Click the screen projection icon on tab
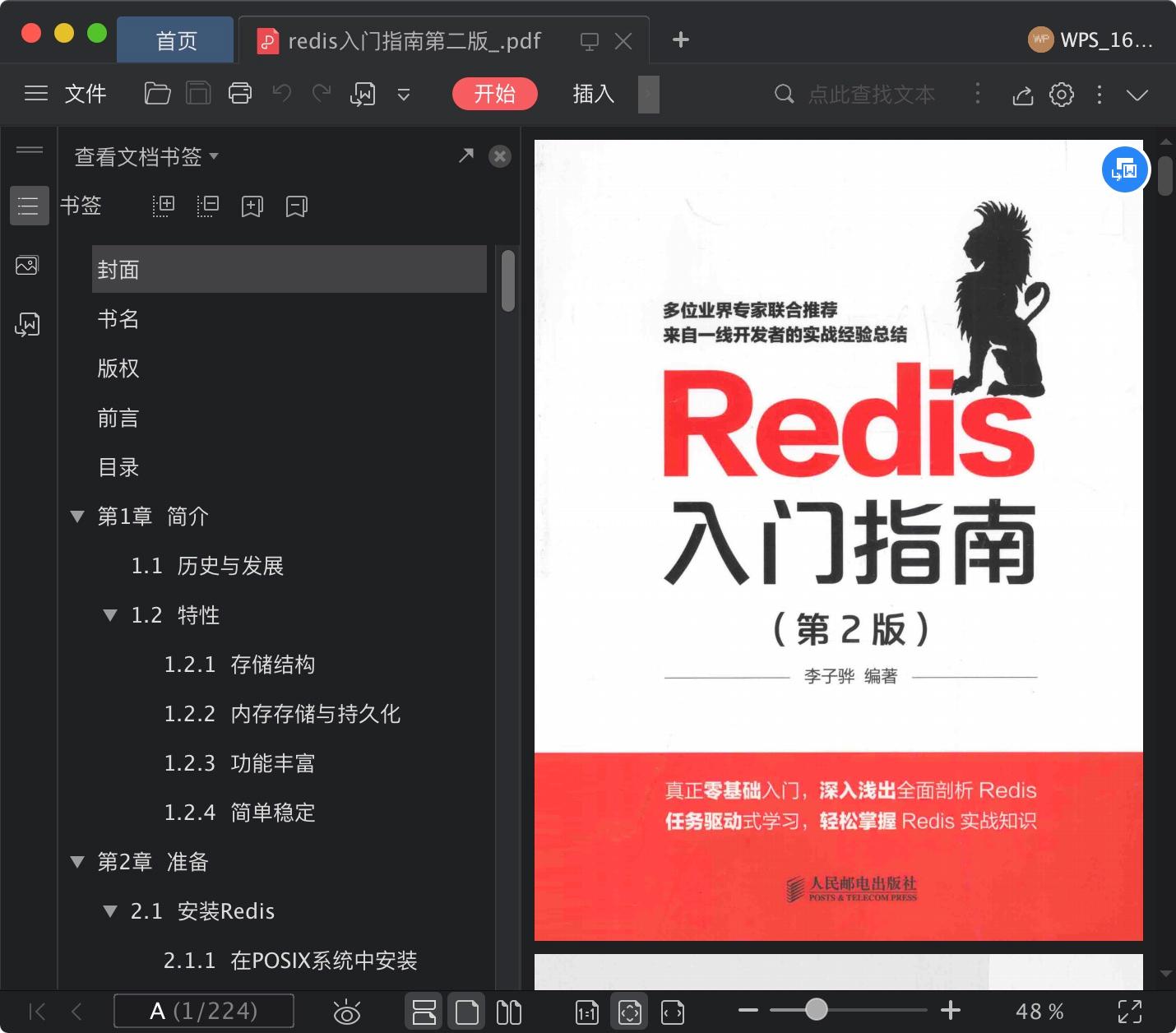This screenshot has width=1176, height=1033. pyautogui.click(x=589, y=42)
